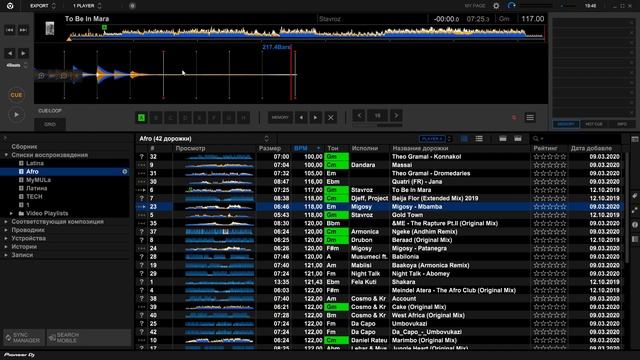Select the MyMULa playlist

tap(38, 180)
